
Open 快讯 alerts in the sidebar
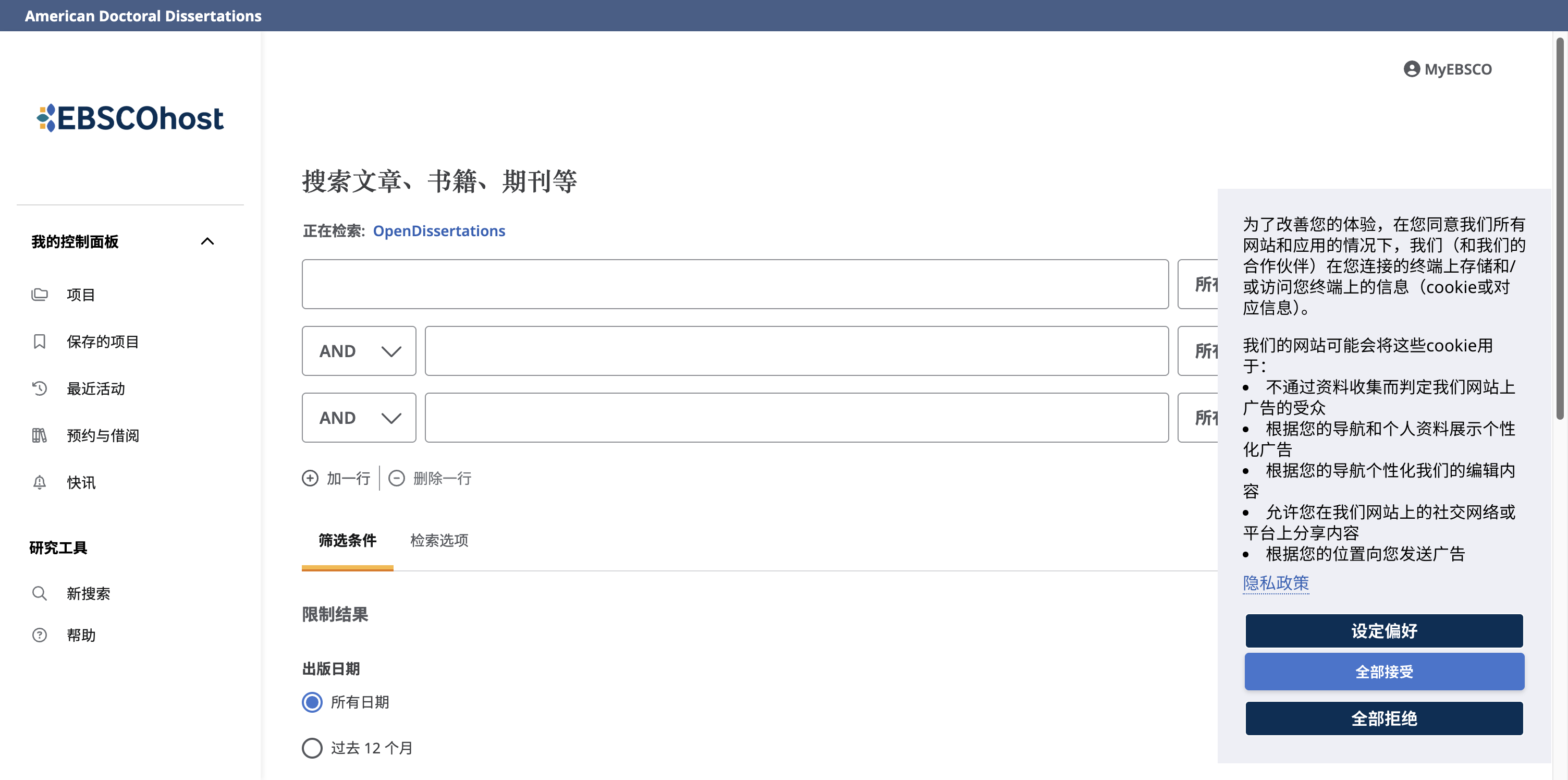point(81,482)
